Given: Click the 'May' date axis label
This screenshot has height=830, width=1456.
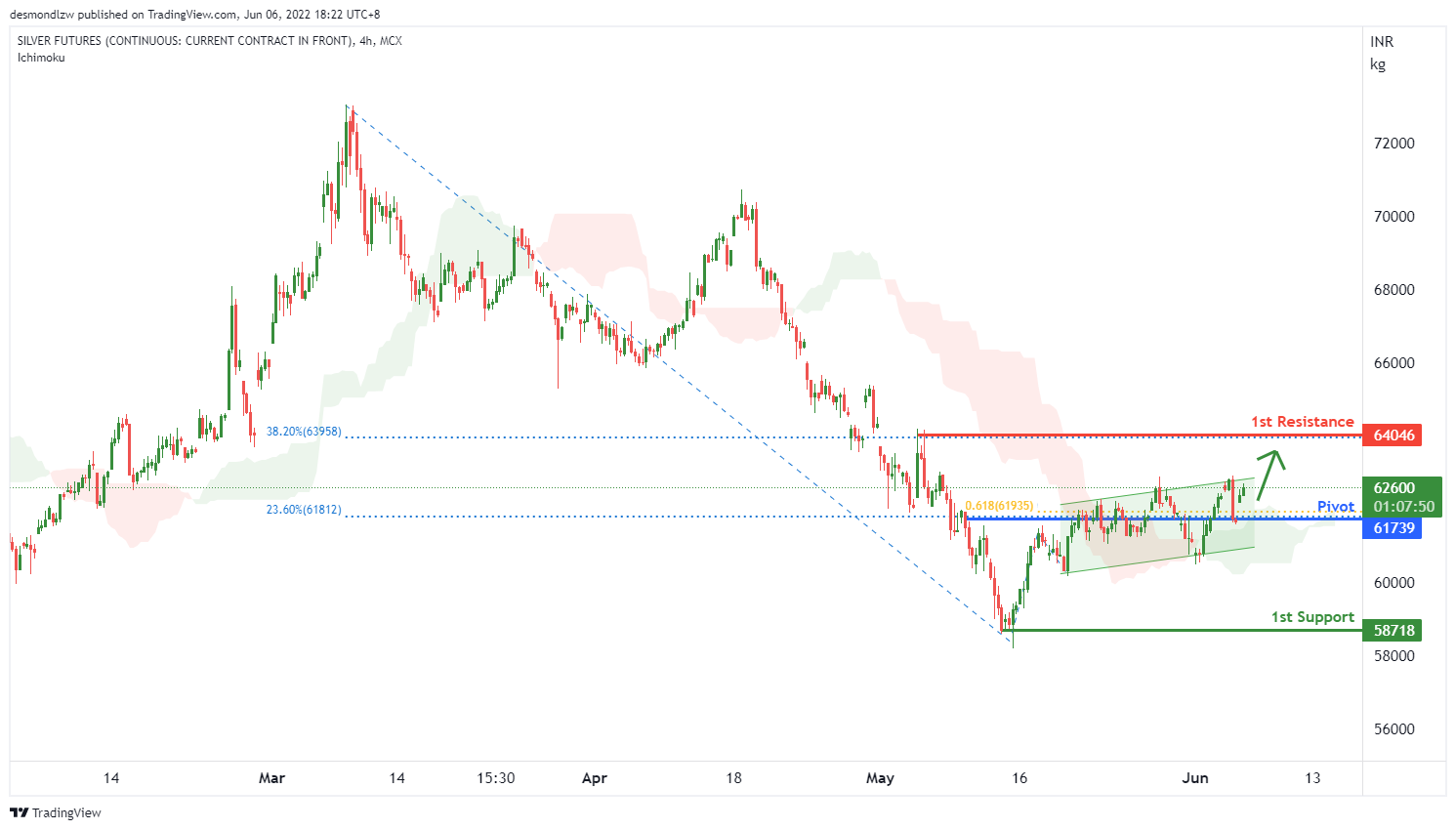Looking at the screenshot, I should pyautogui.click(x=880, y=778).
